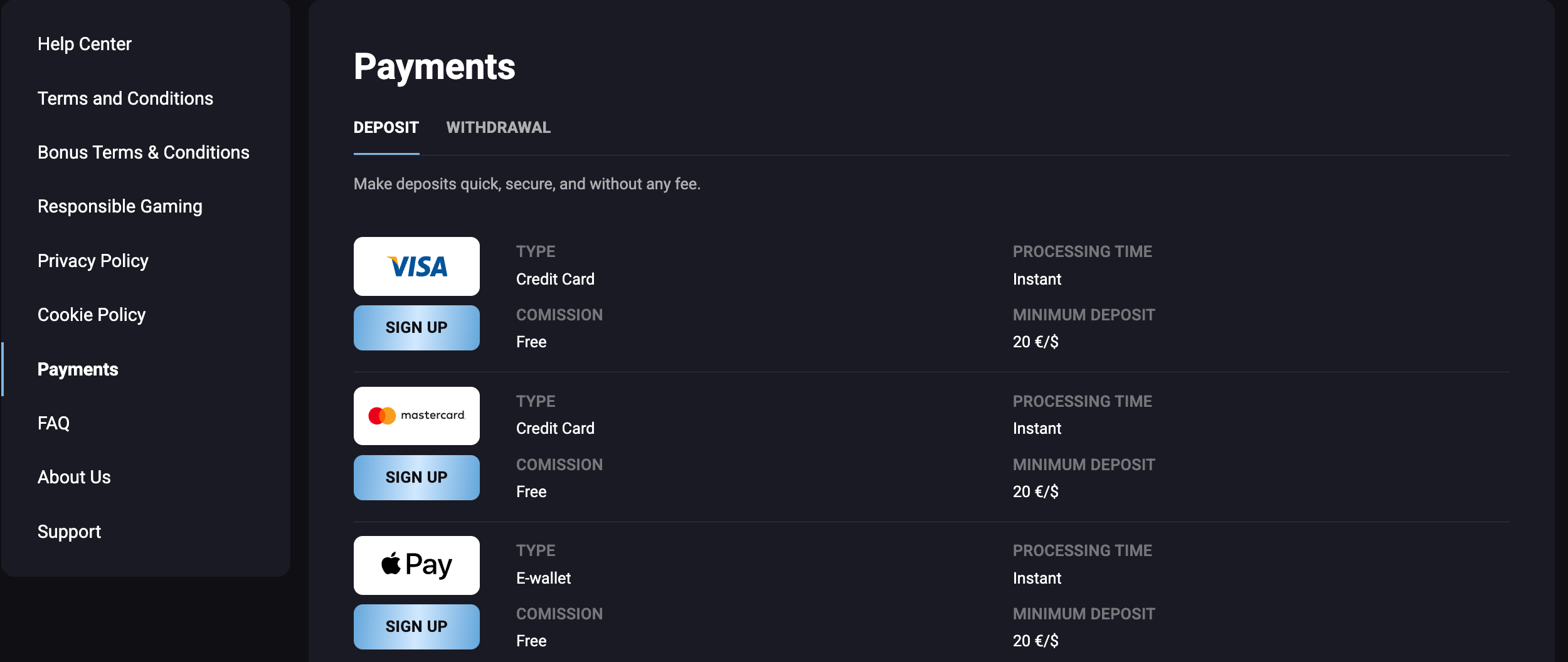Go to Bonus Terms & Conditions
This screenshot has width=1568, height=662.
click(144, 152)
